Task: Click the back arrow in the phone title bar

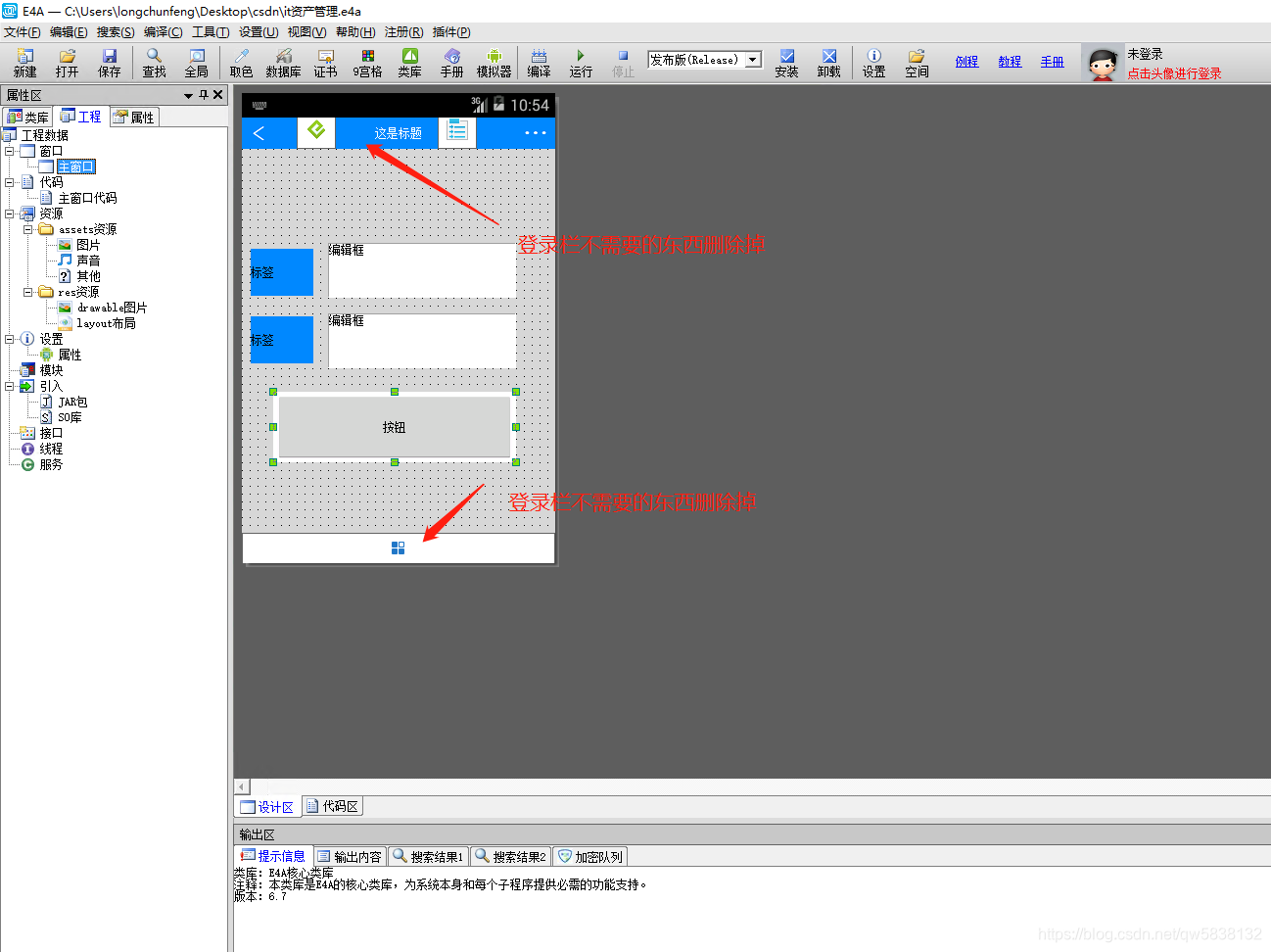Action: pos(259,132)
